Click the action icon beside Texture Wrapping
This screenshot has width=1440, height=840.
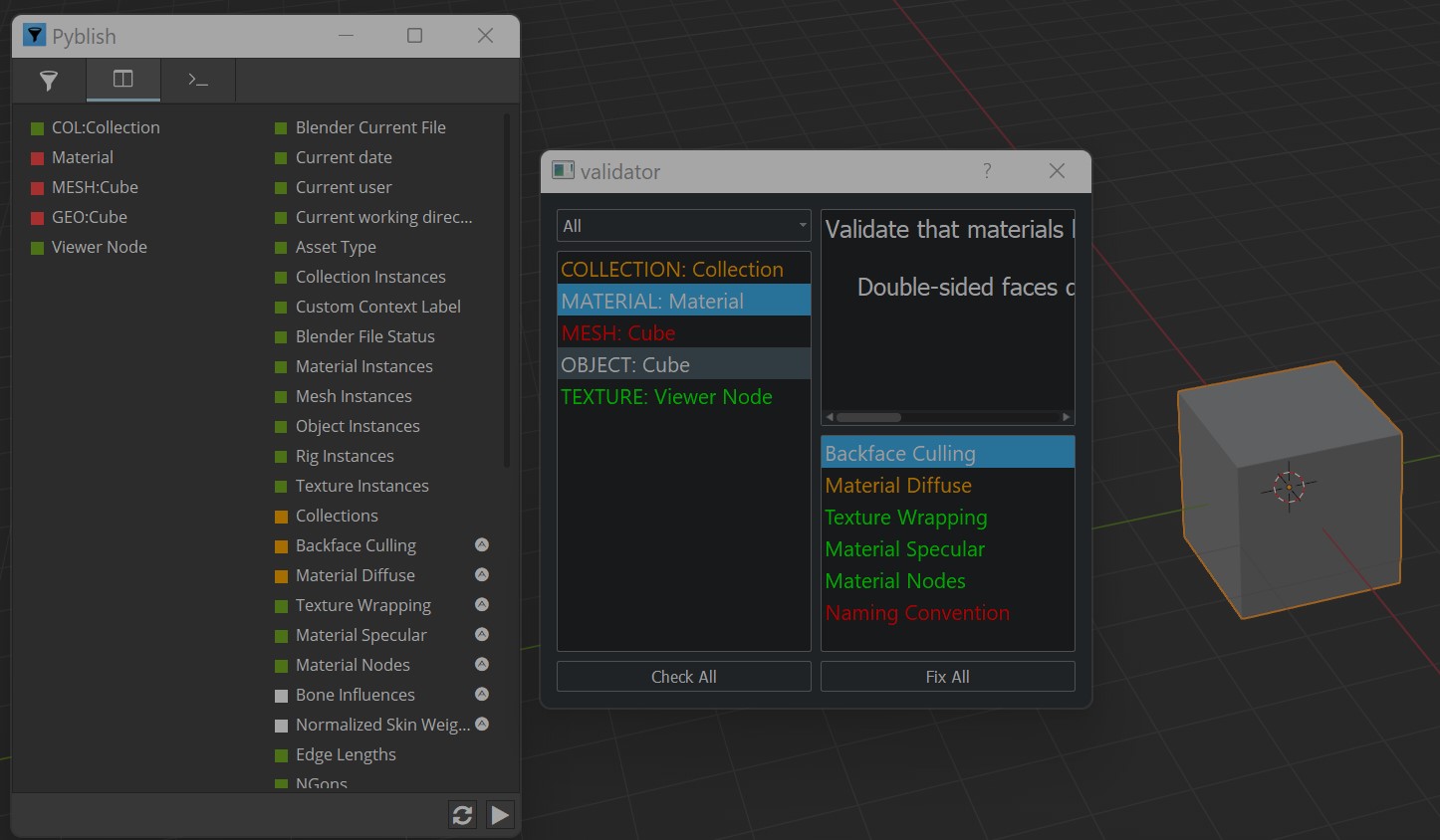point(482,604)
